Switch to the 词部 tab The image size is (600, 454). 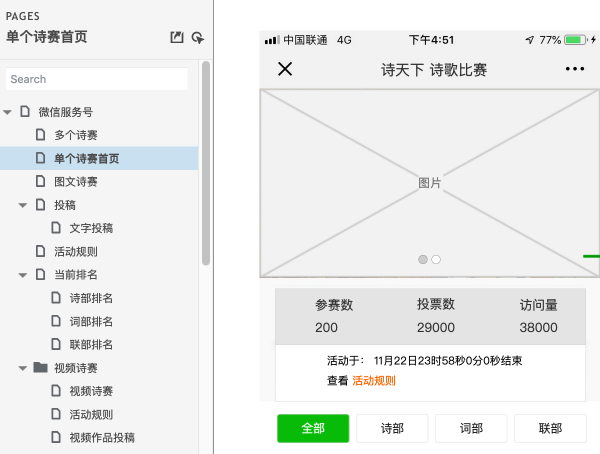tap(471, 428)
